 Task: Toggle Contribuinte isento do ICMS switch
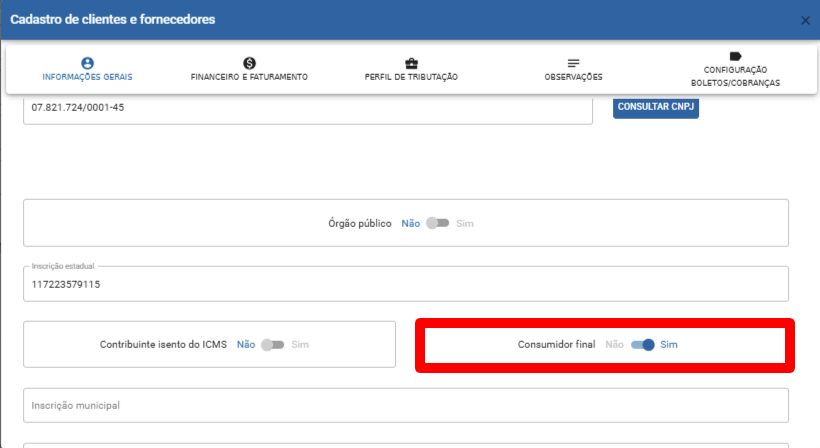tap(272, 344)
